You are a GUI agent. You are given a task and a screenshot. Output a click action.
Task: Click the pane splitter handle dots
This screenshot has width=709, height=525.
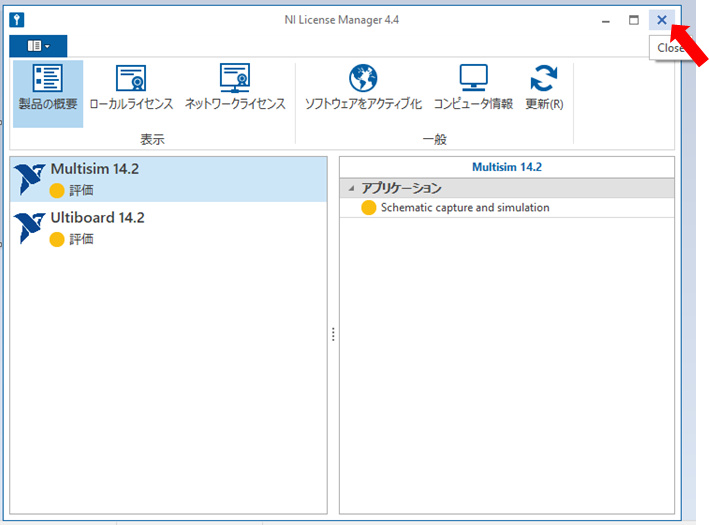(333, 335)
